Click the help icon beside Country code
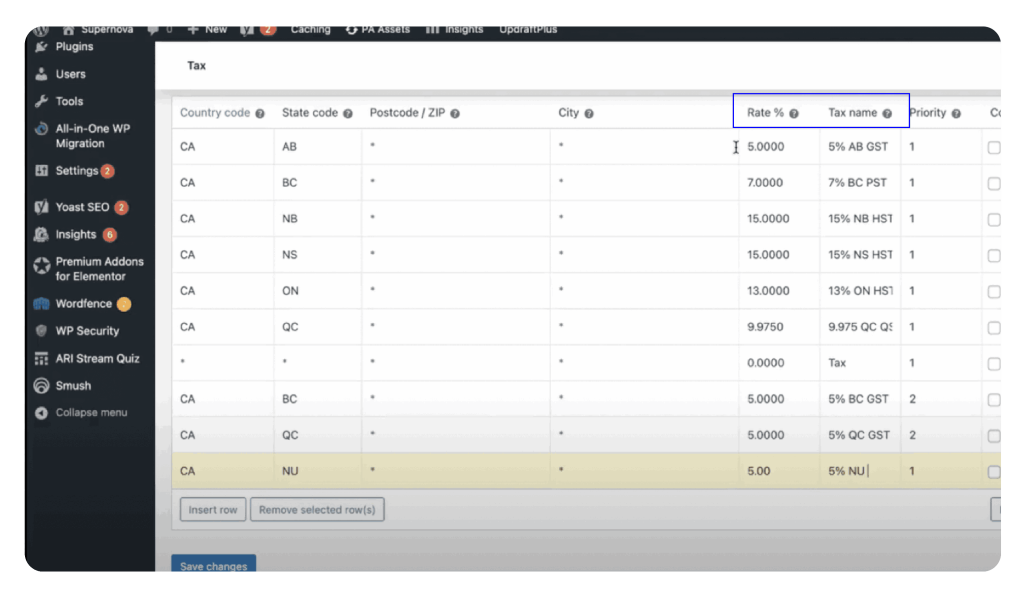 260,114
